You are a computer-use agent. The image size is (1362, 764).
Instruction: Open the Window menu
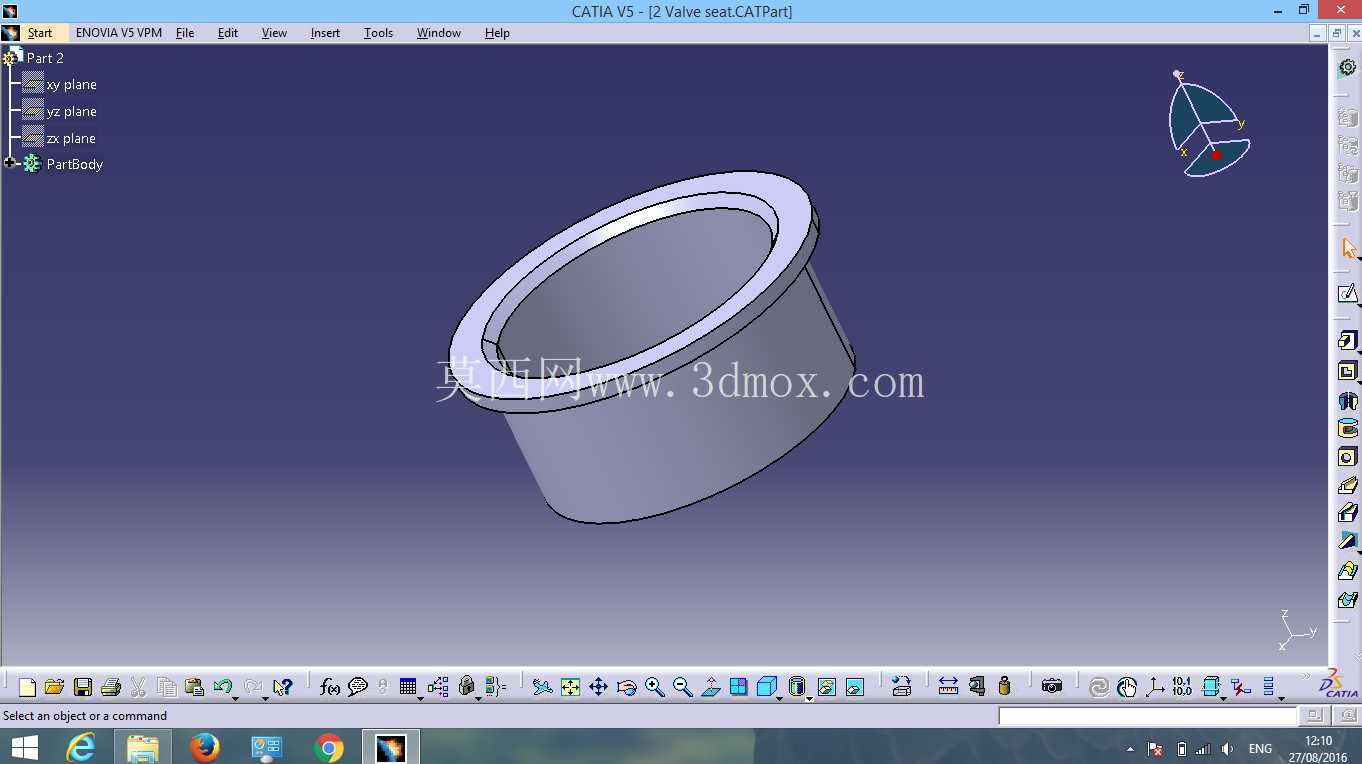click(x=439, y=33)
